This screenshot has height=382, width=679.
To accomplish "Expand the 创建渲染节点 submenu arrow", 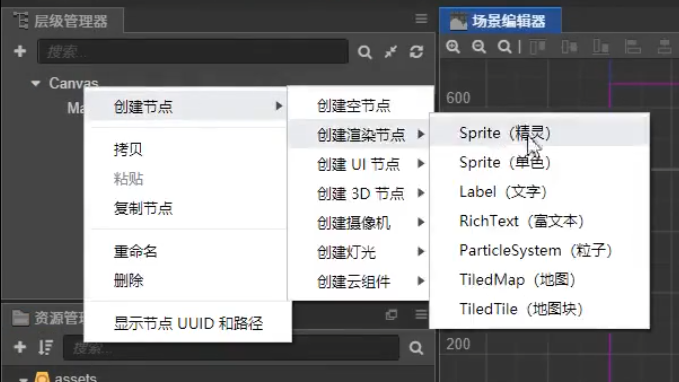I will pyautogui.click(x=421, y=134).
